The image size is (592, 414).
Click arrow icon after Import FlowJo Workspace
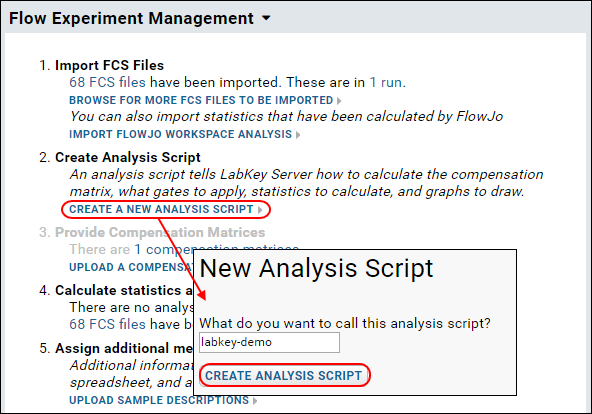point(298,135)
